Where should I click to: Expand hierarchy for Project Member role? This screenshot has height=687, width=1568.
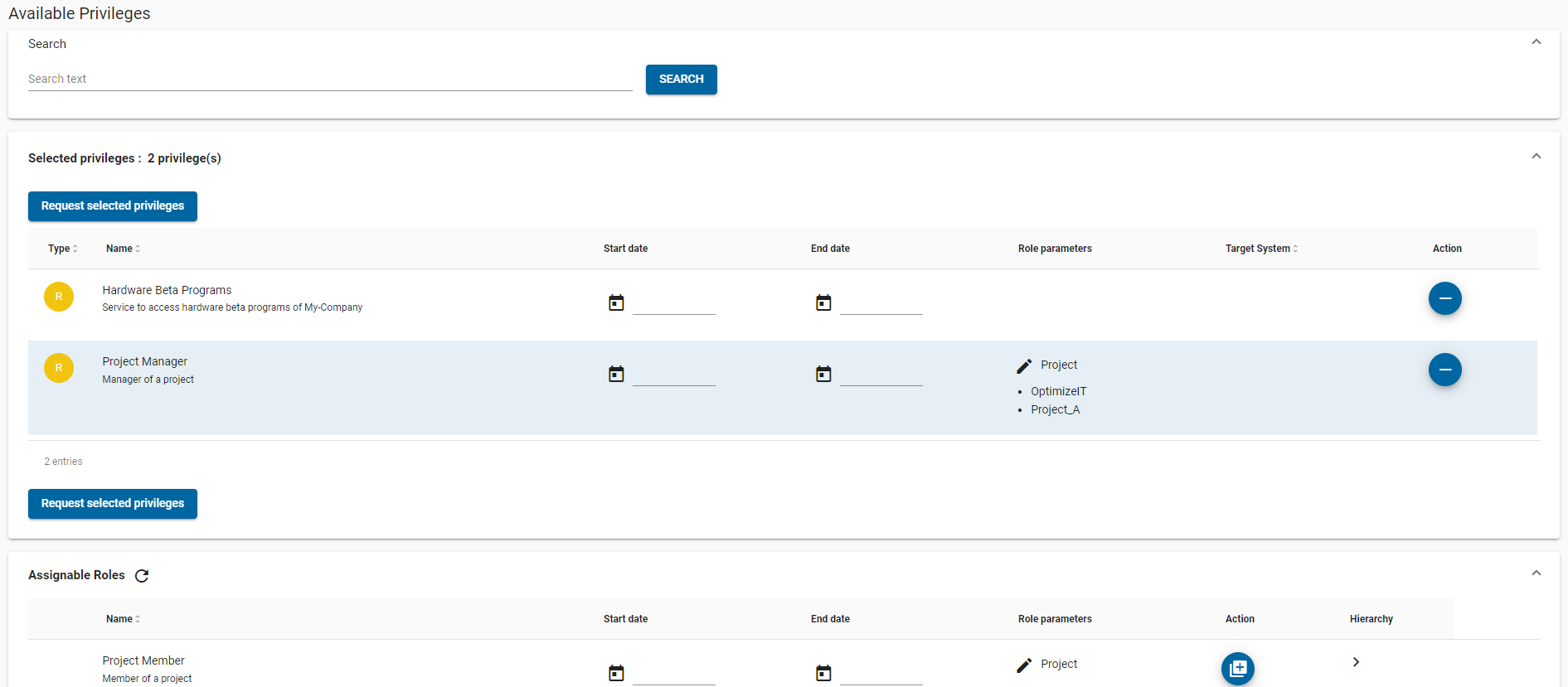click(x=1356, y=662)
